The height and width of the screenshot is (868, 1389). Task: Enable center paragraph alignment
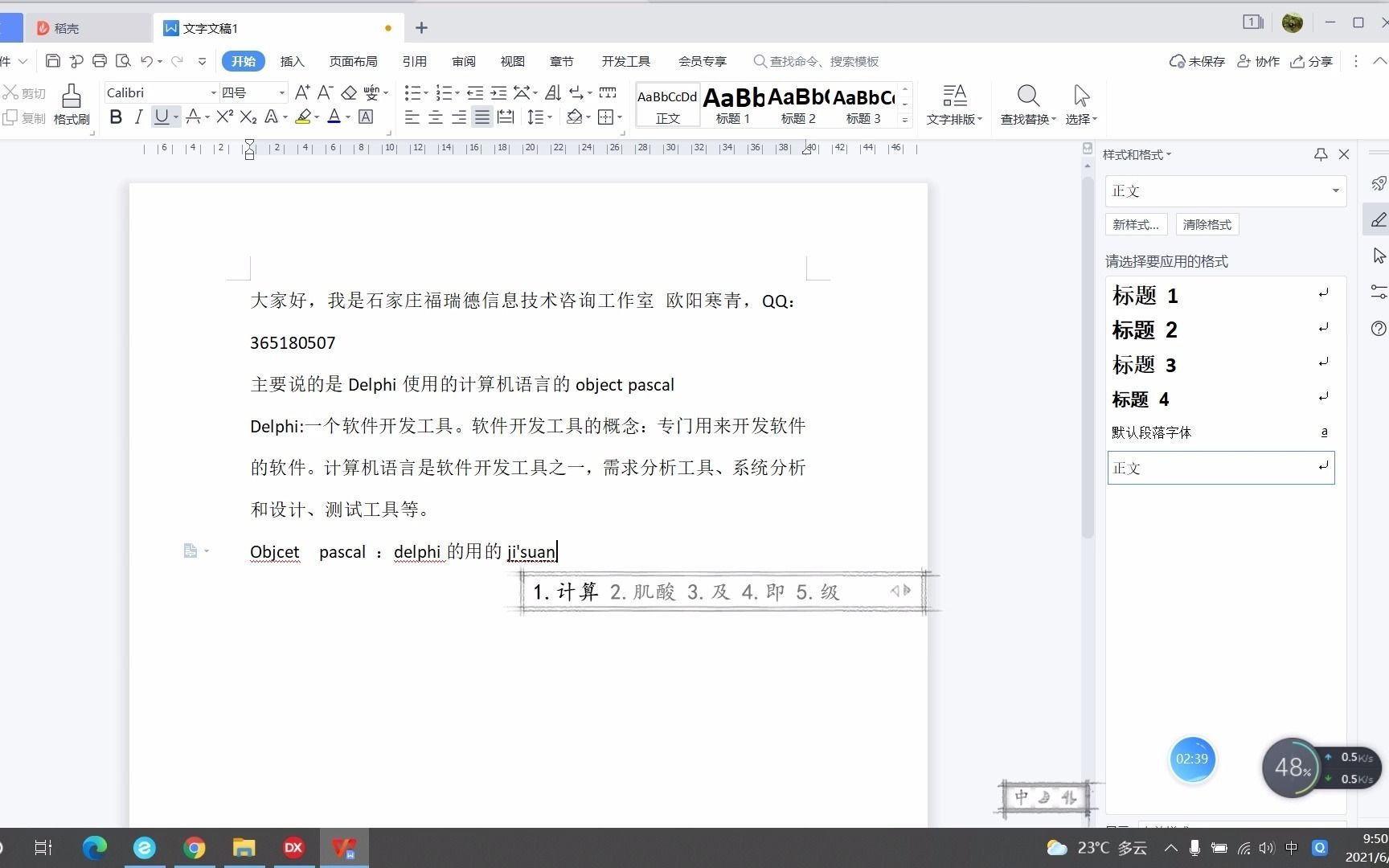tap(435, 117)
